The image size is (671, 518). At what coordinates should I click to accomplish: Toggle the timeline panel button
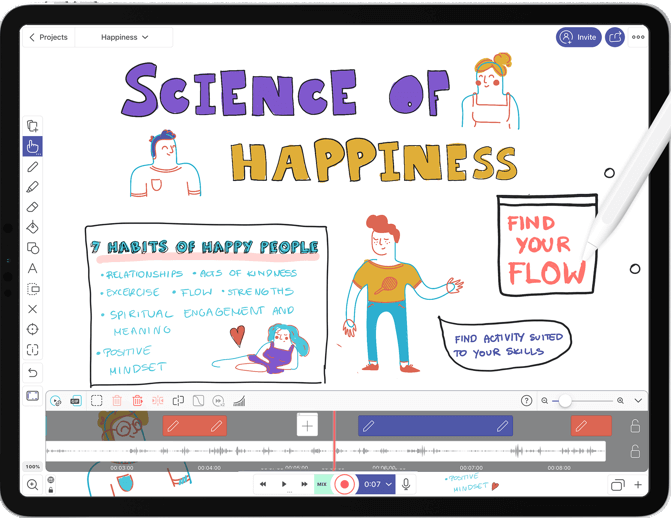(x=33, y=396)
